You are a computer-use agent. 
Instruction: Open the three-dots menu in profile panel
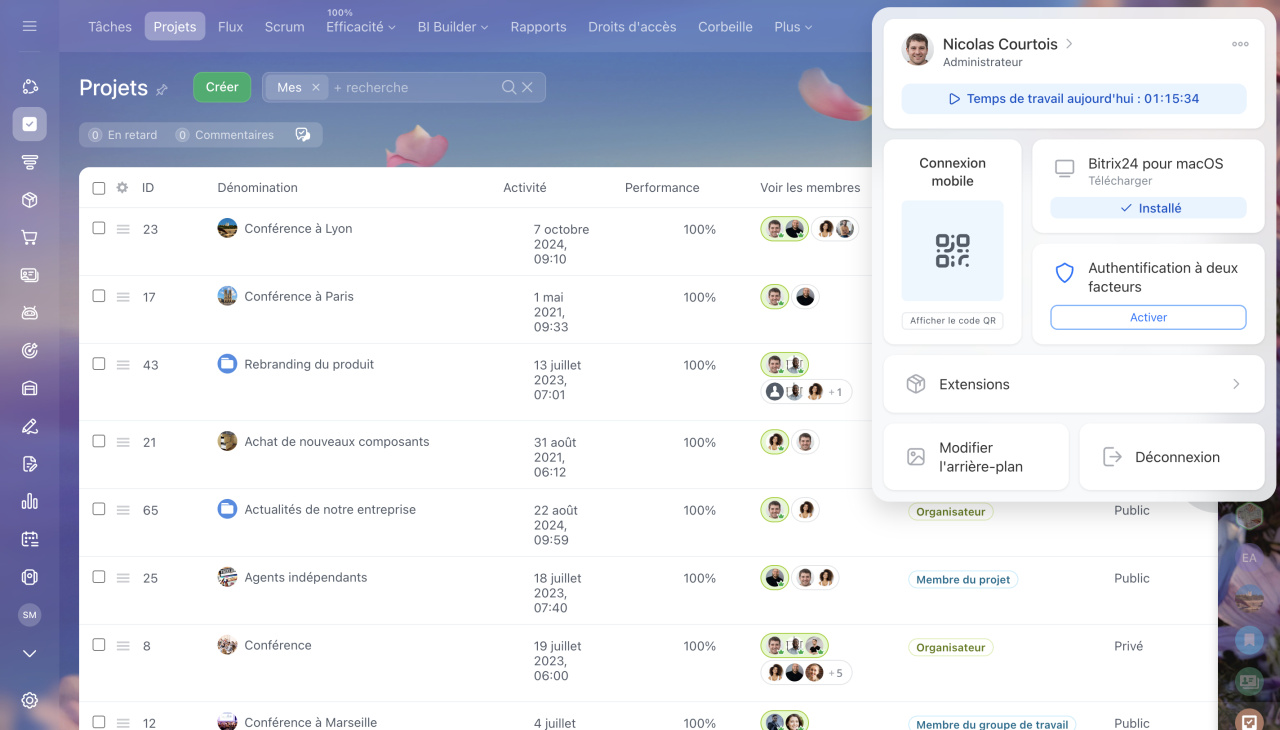click(1240, 44)
